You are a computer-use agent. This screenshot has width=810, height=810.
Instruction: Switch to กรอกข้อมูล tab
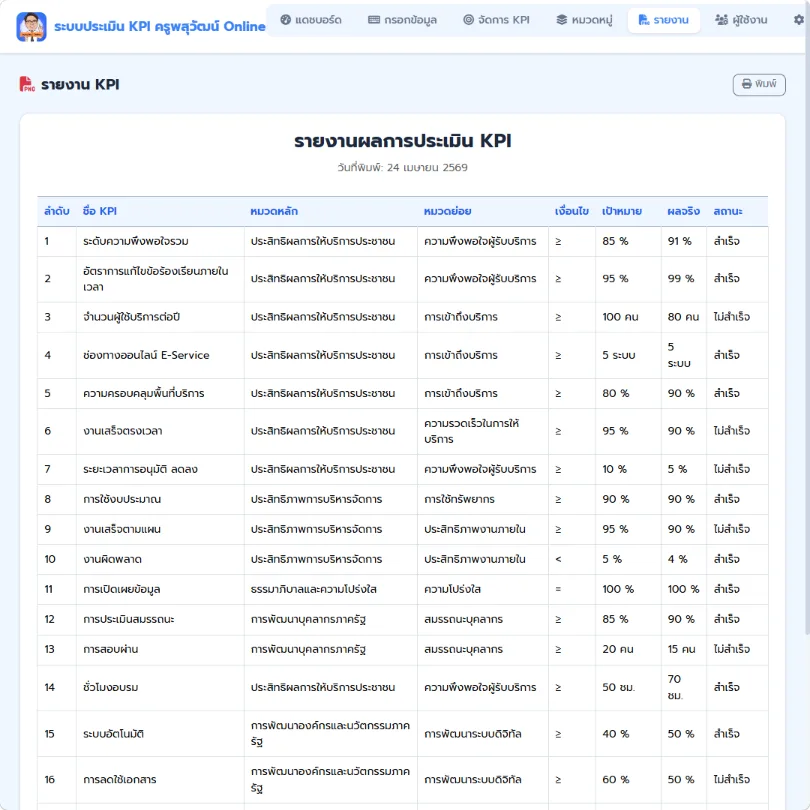tap(402, 20)
